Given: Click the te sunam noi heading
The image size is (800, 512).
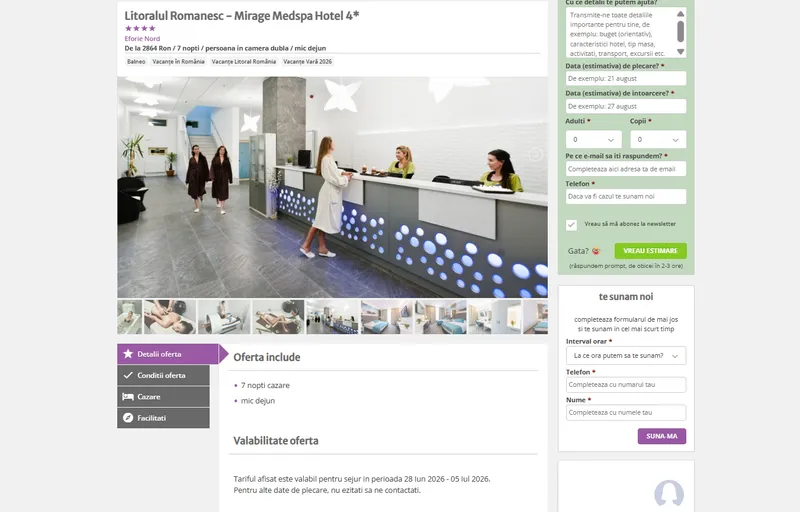Looking at the screenshot, I should (x=626, y=297).
